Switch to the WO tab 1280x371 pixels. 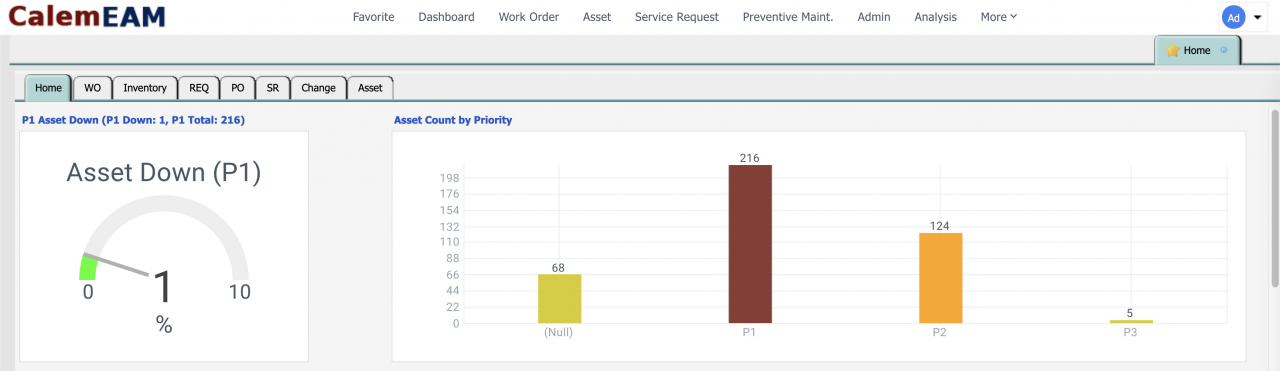coord(92,88)
